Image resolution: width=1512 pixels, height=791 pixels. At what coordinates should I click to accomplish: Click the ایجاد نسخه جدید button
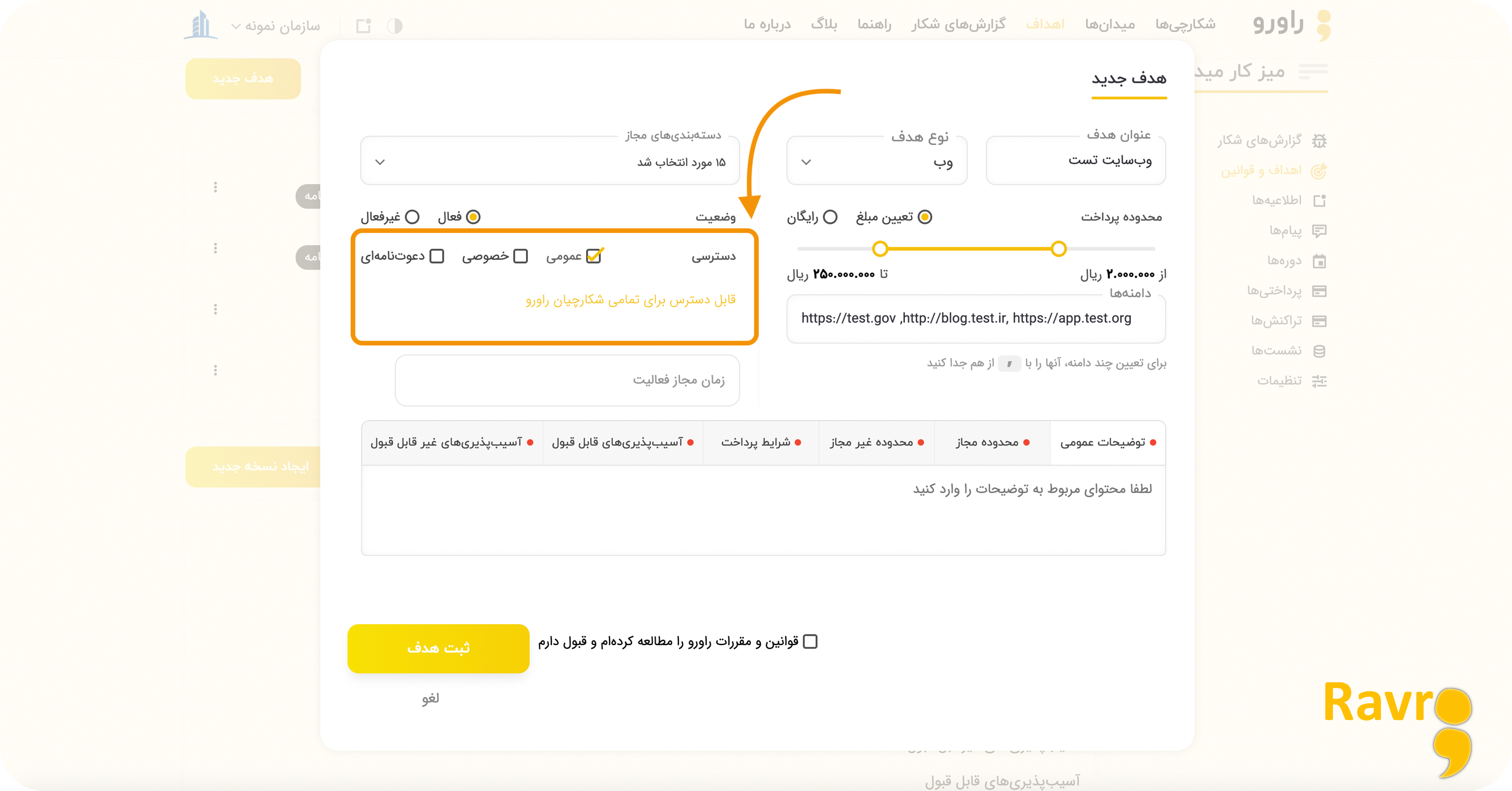[x=253, y=467]
